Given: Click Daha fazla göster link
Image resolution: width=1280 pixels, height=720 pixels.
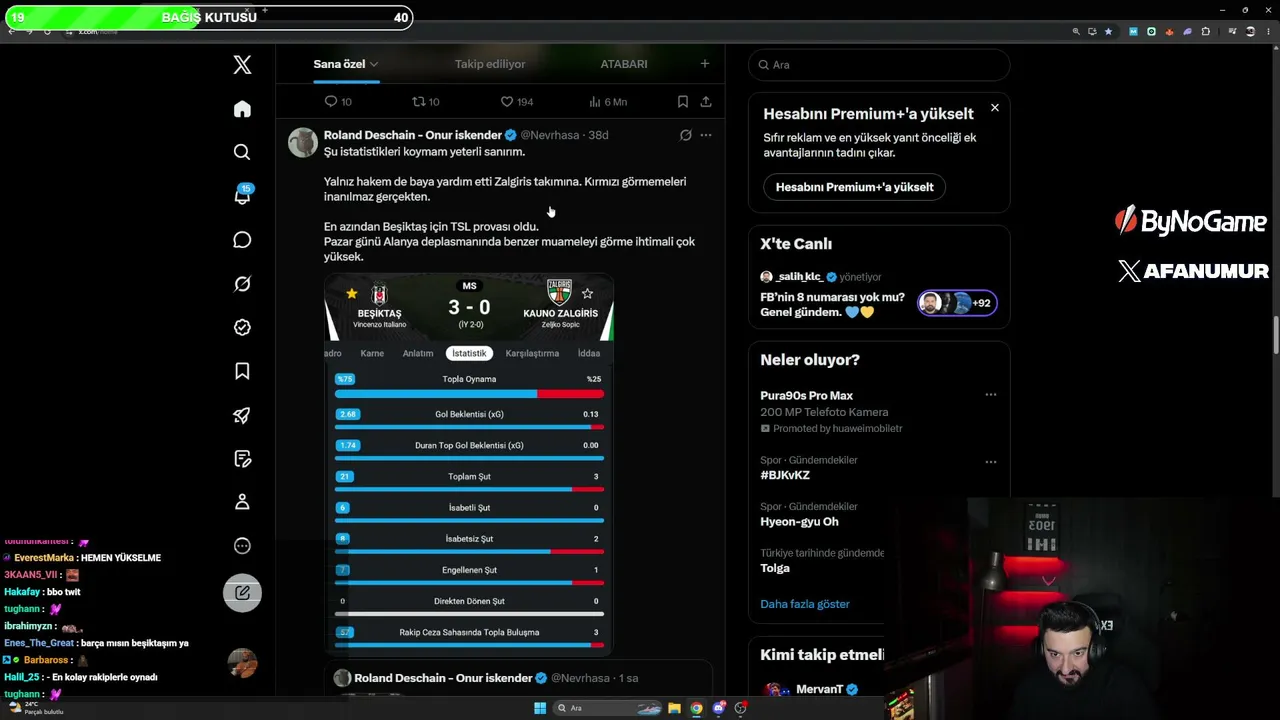Looking at the screenshot, I should pyautogui.click(x=805, y=604).
